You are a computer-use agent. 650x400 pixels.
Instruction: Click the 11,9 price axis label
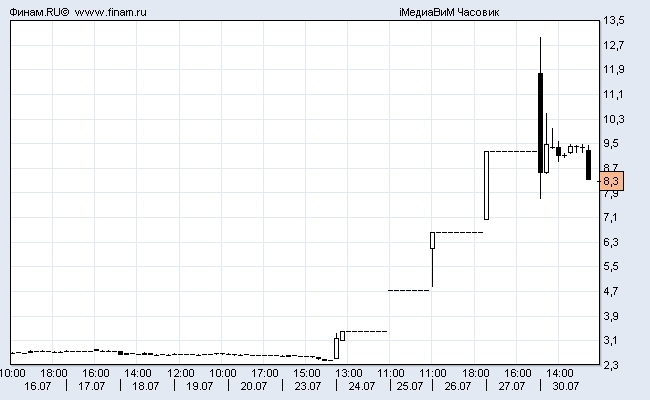click(x=614, y=69)
